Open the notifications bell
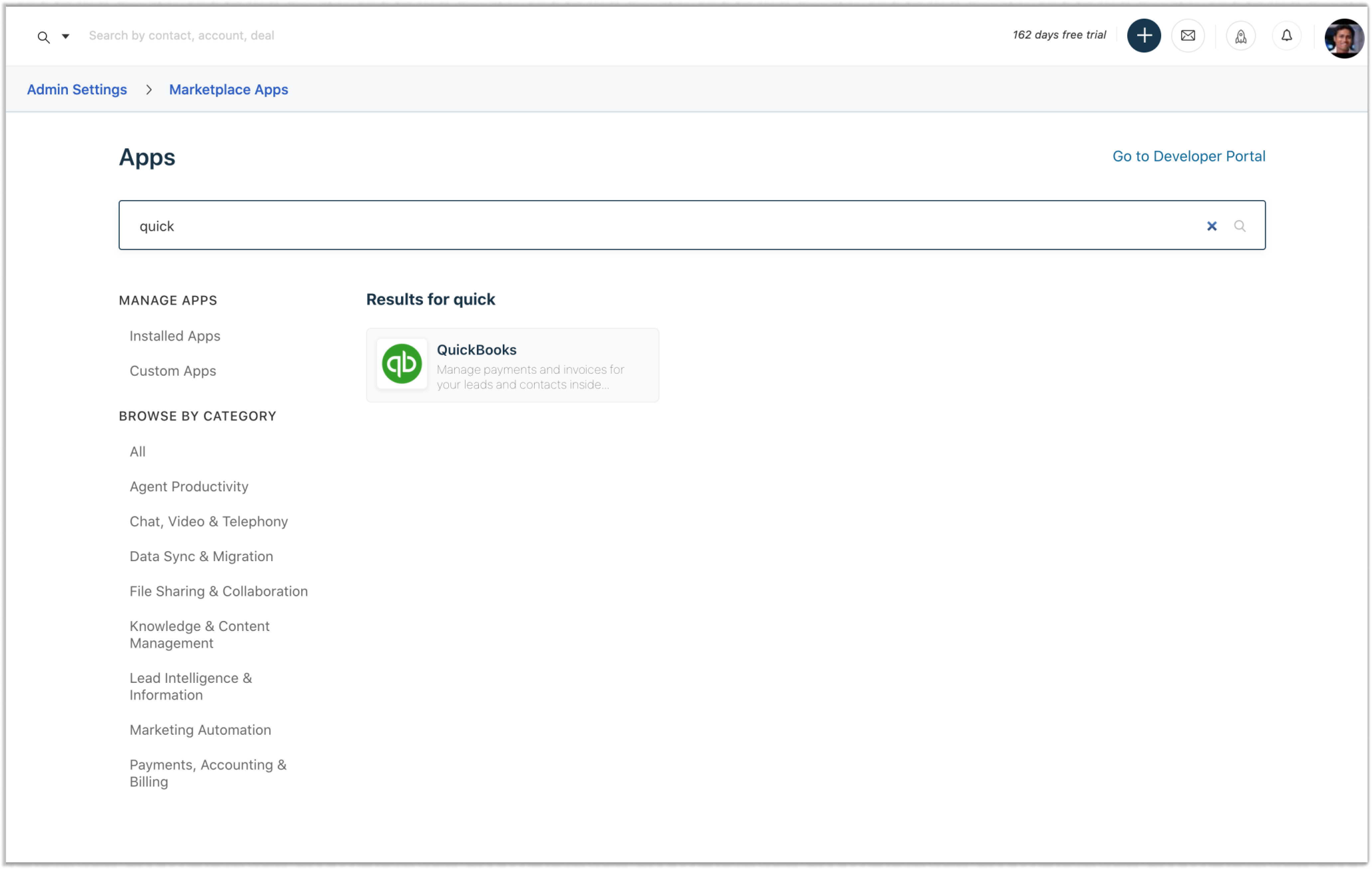The width and height of the screenshot is (1372, 869). (x=1287, y=36)
